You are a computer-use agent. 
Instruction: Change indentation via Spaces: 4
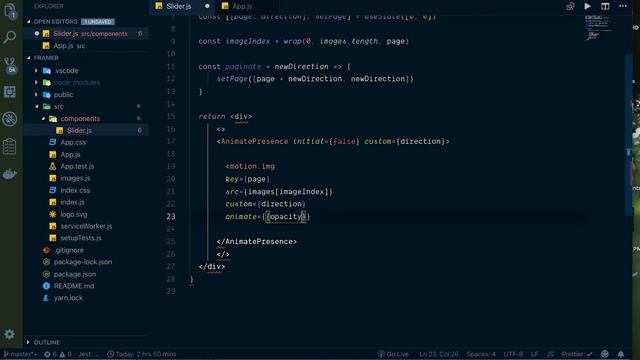tap(481, 354)
